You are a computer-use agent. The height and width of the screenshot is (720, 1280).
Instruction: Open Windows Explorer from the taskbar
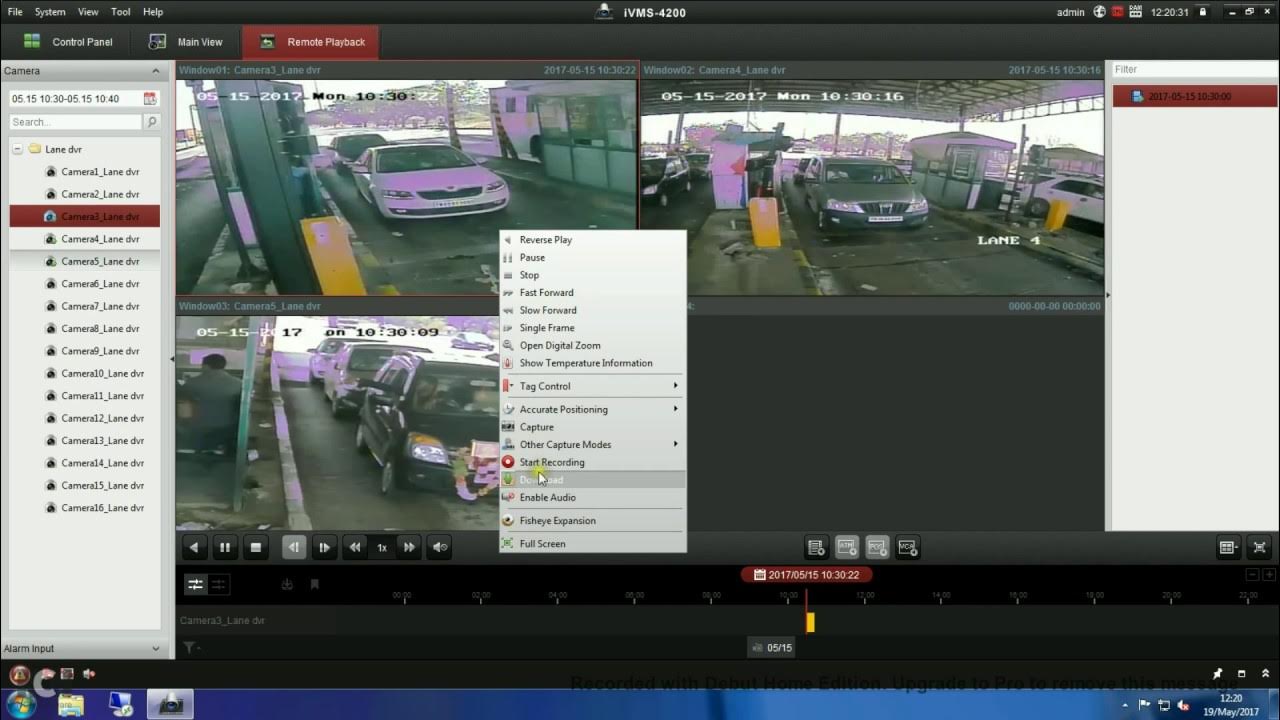click(x=71, y=704)
